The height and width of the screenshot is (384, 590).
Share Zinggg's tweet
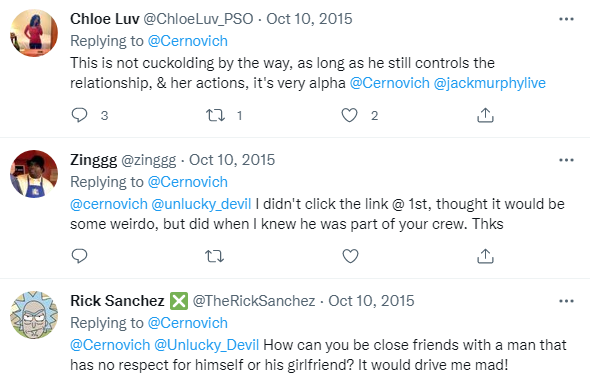click(x=485, y=256)
